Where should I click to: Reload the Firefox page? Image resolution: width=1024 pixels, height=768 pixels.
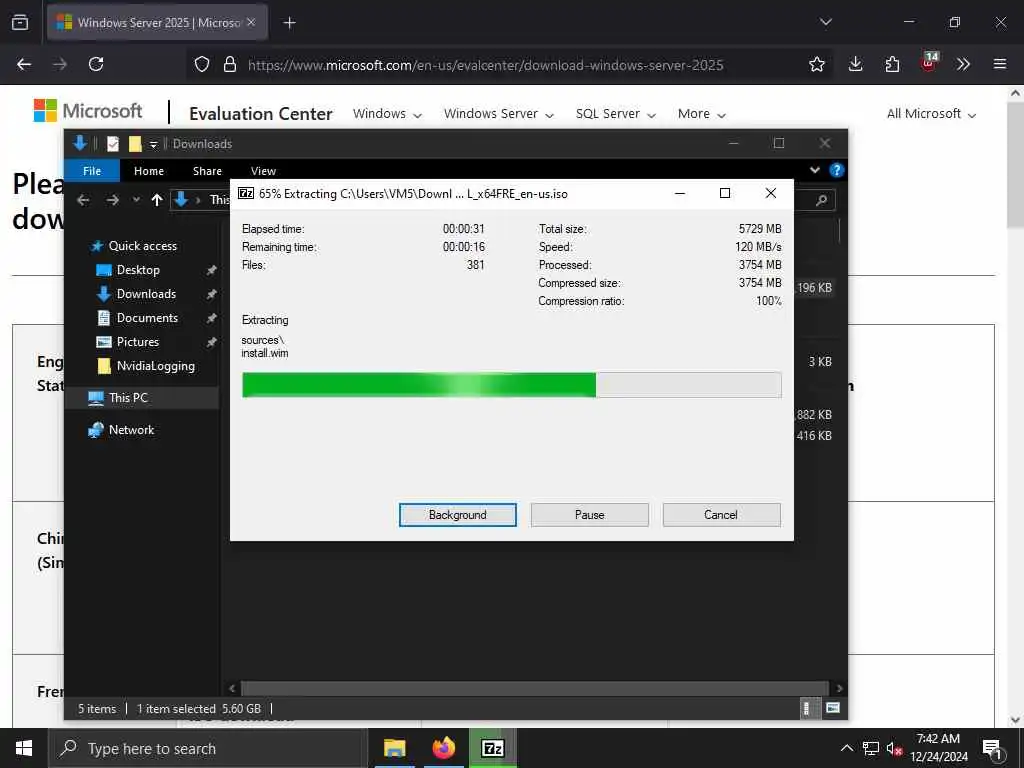[x=96, y=64]
